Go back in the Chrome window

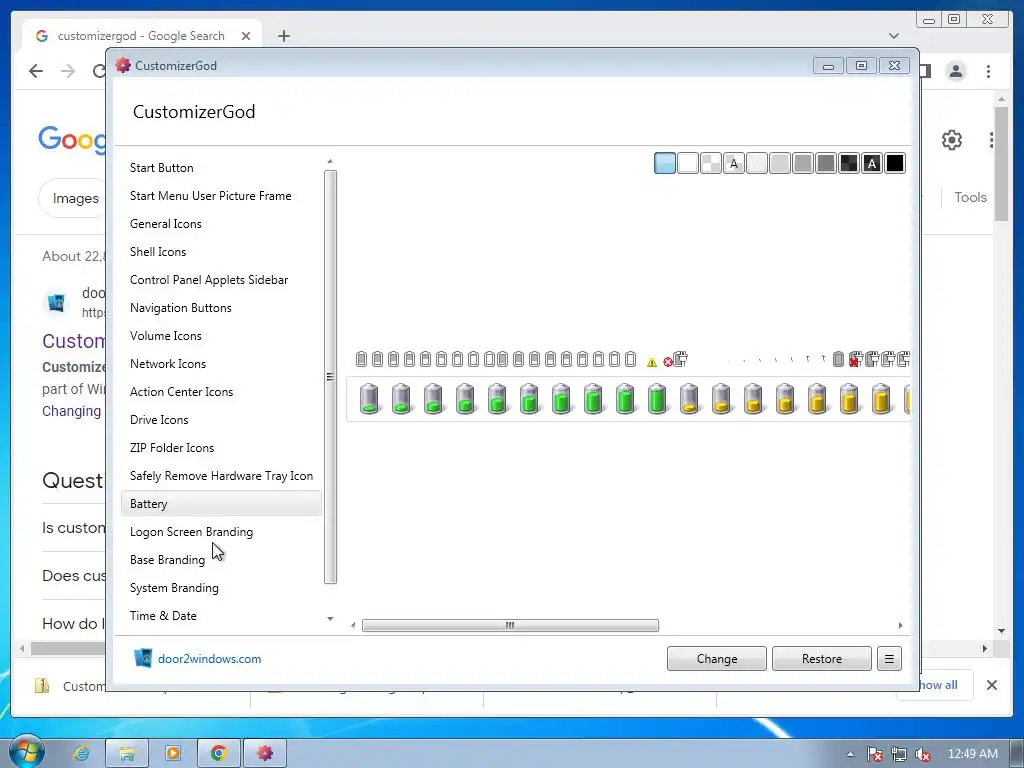(x=36, y=71)
